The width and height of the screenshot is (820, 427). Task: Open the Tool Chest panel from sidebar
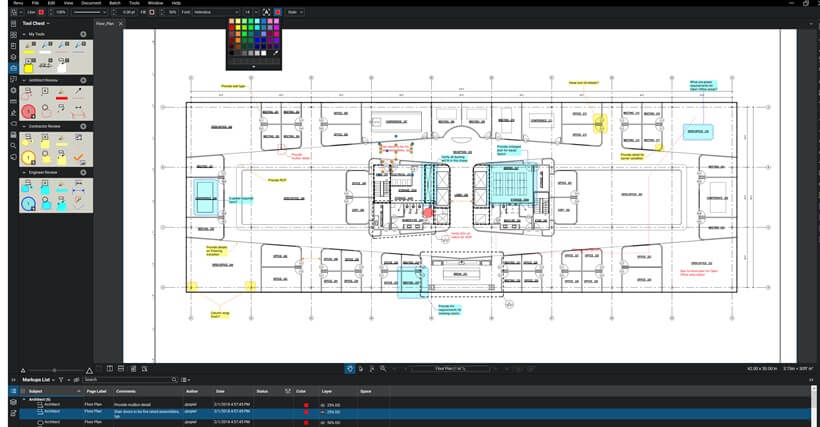[x=14, y=68]
